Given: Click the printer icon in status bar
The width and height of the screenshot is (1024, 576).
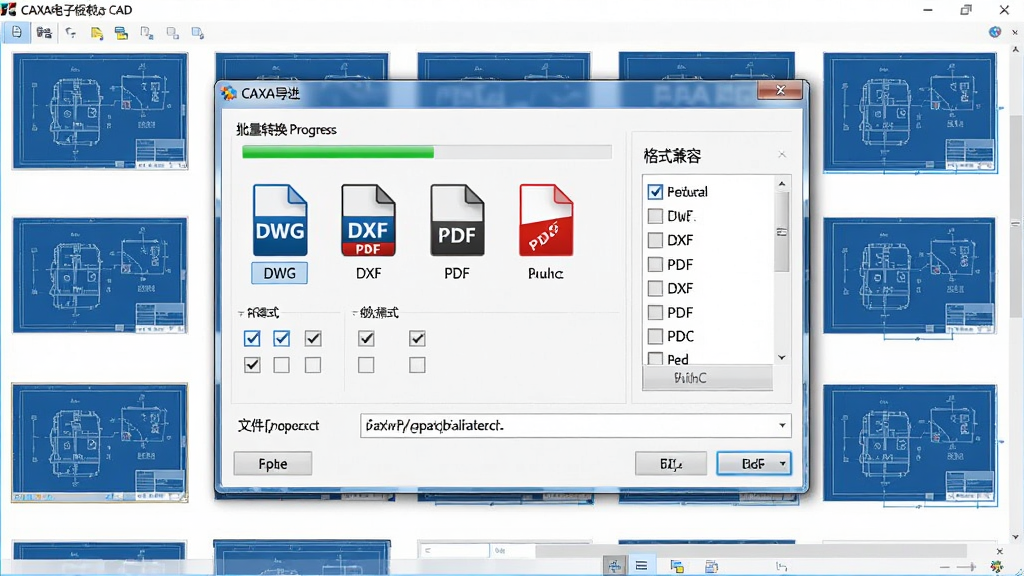Looking at the screenshot, I should coord(711,566).
